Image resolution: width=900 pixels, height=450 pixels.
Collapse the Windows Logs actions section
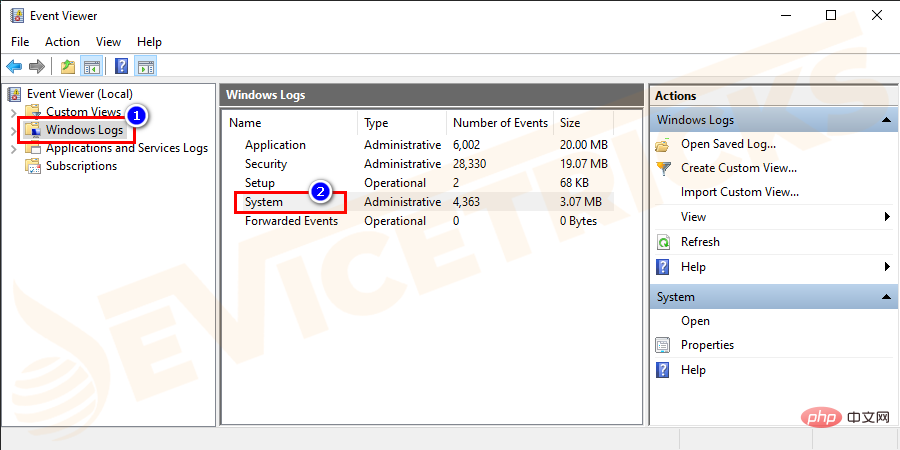click(x=886, y=120)
